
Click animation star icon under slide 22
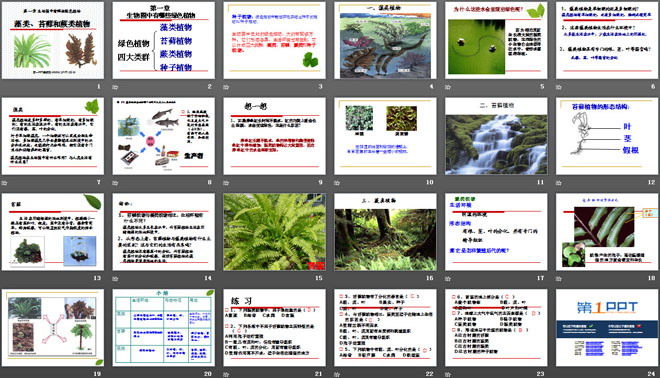coord(337,374)
